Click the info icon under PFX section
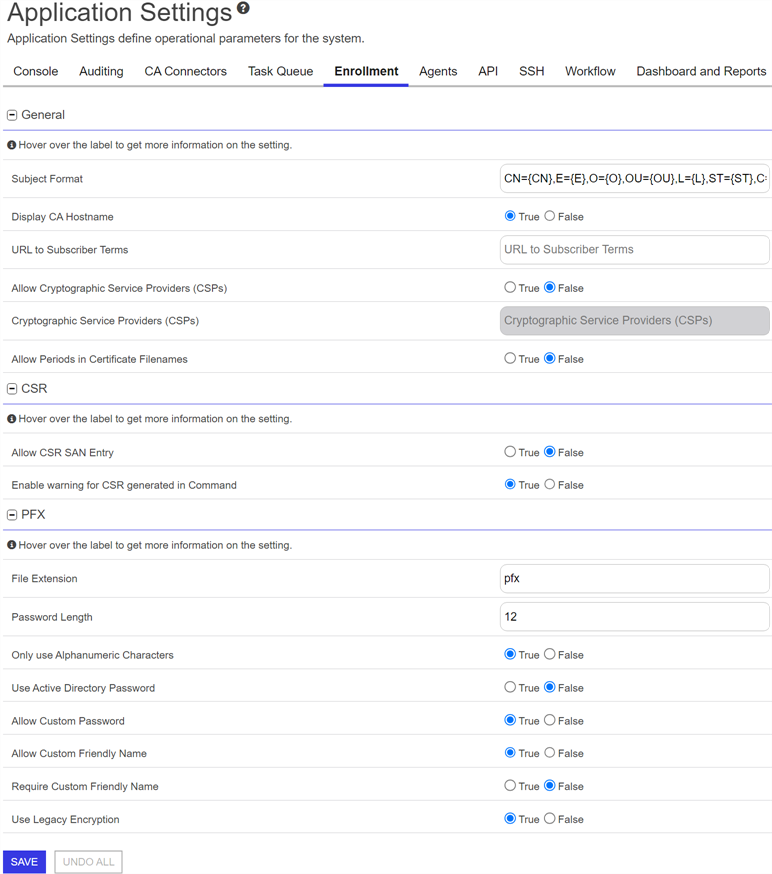The height and width of the screenshot is (874, 772). [x=11, y=545]
